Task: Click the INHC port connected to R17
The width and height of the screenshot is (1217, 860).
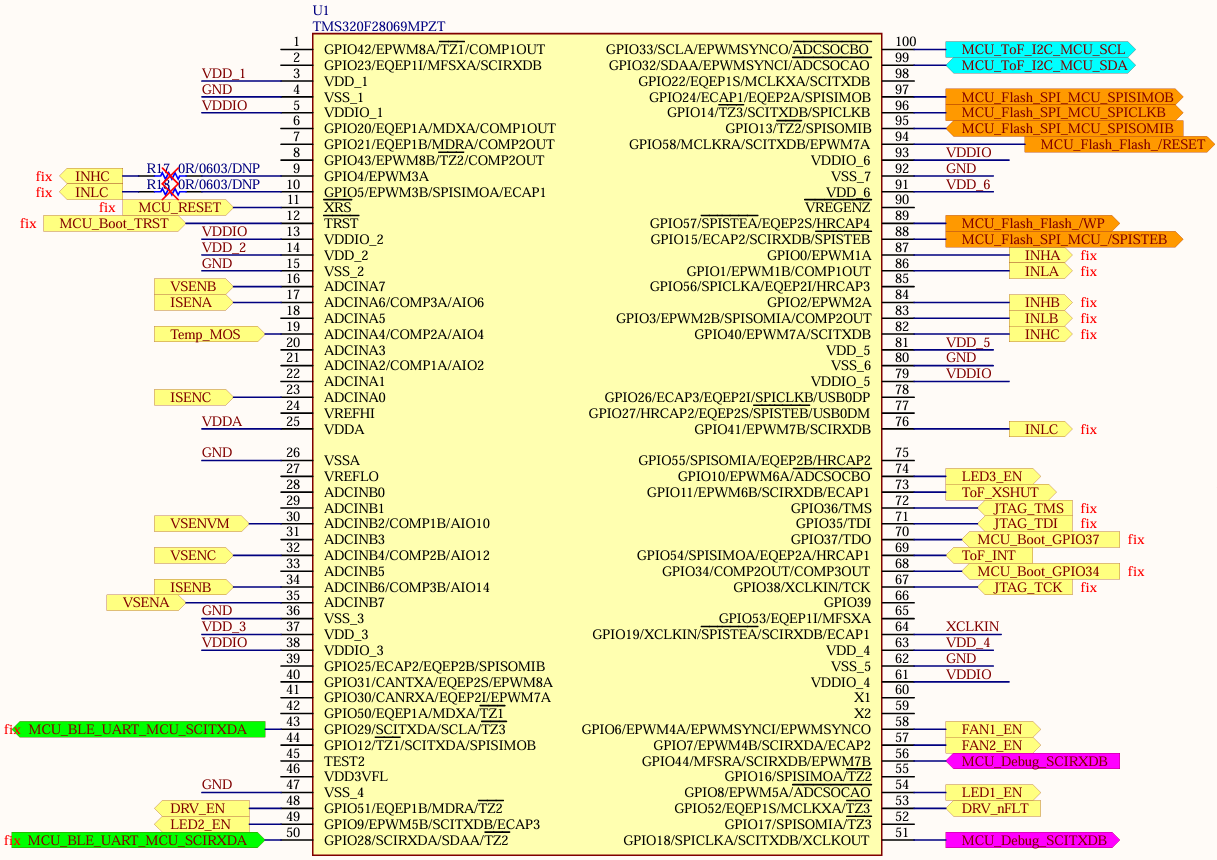Action: [x=91, y=176]
